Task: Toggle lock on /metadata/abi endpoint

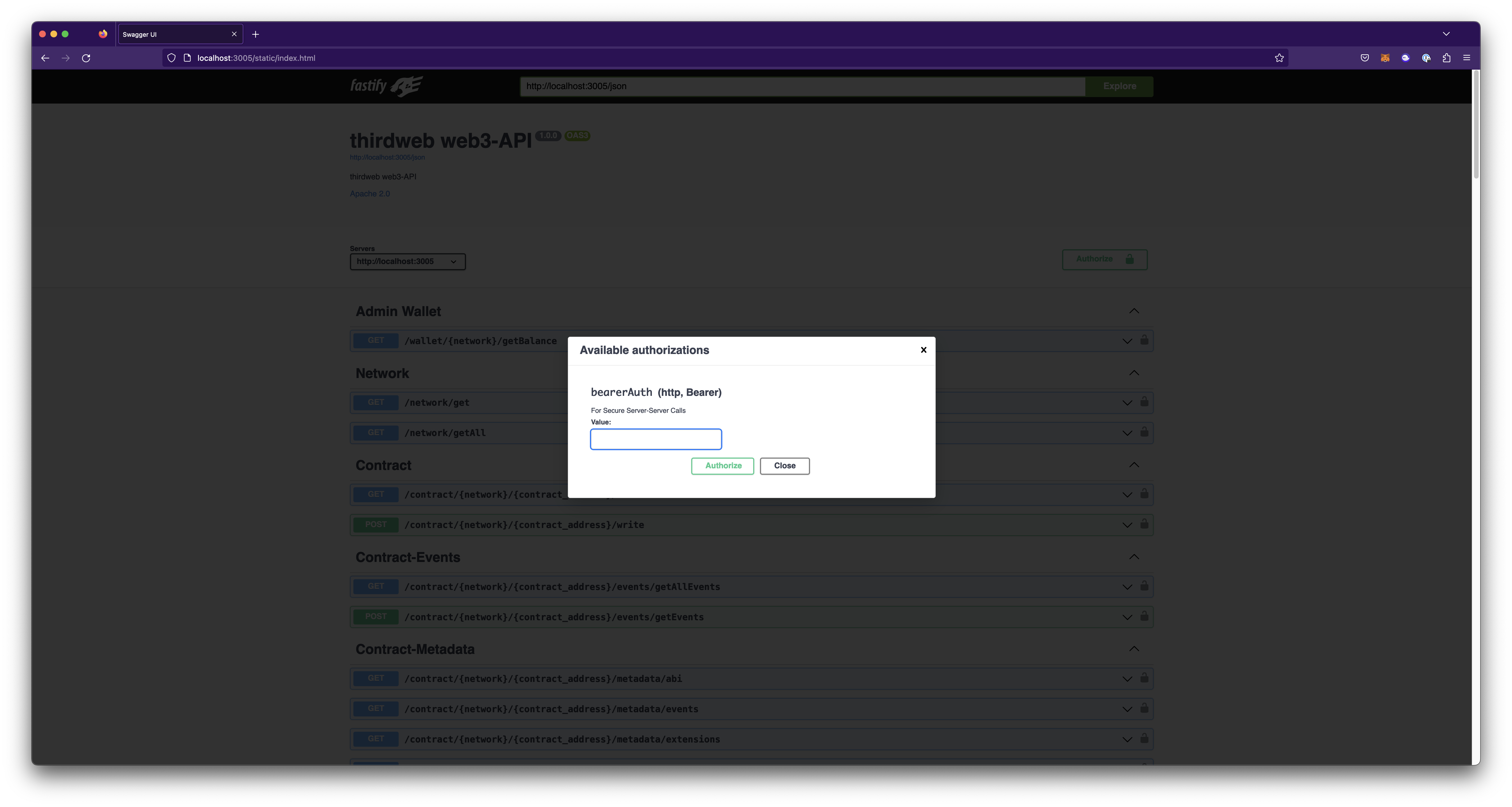Action: [x=1144, y=678]
